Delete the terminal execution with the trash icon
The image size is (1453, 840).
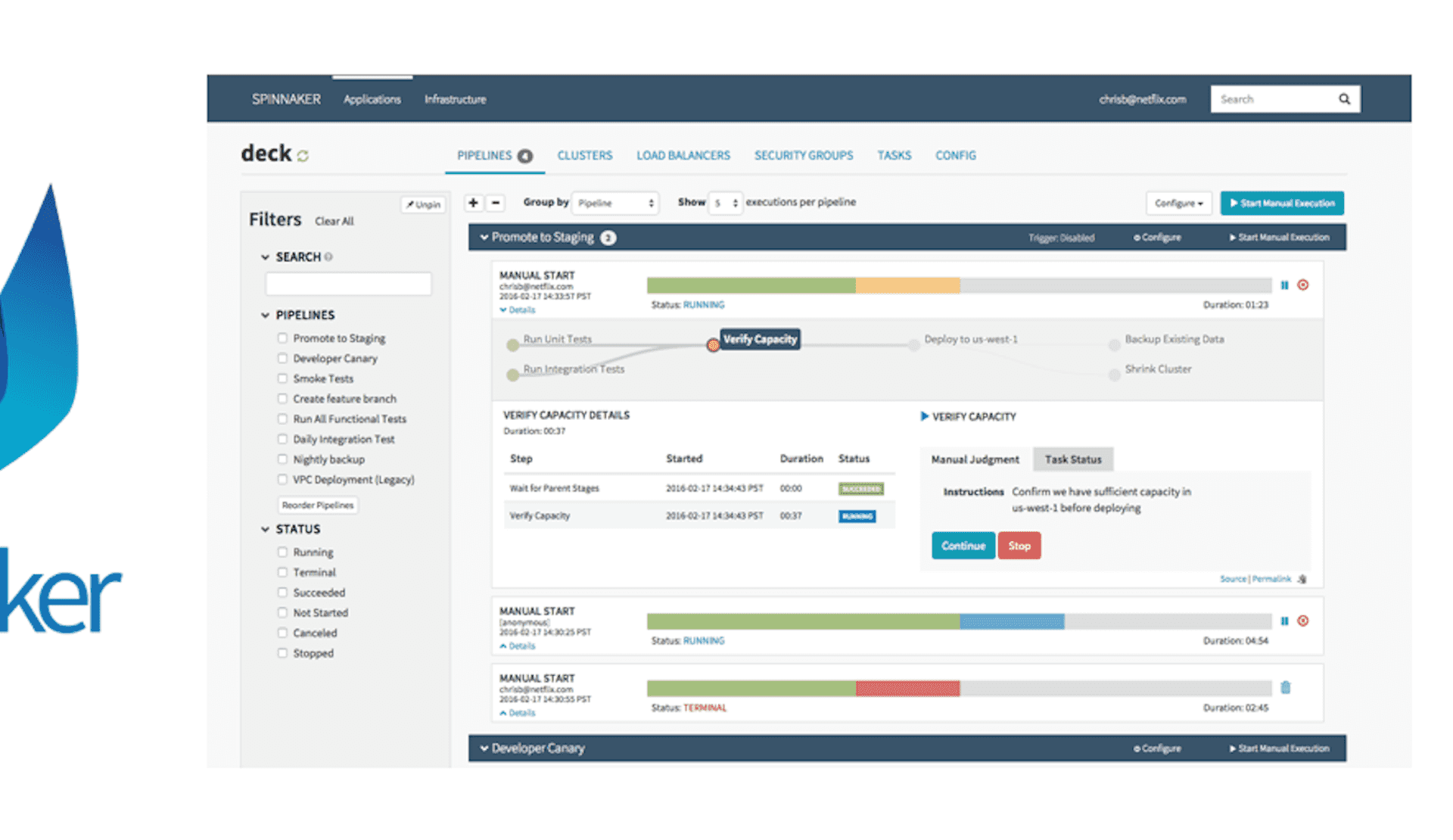pos(1286,688)
